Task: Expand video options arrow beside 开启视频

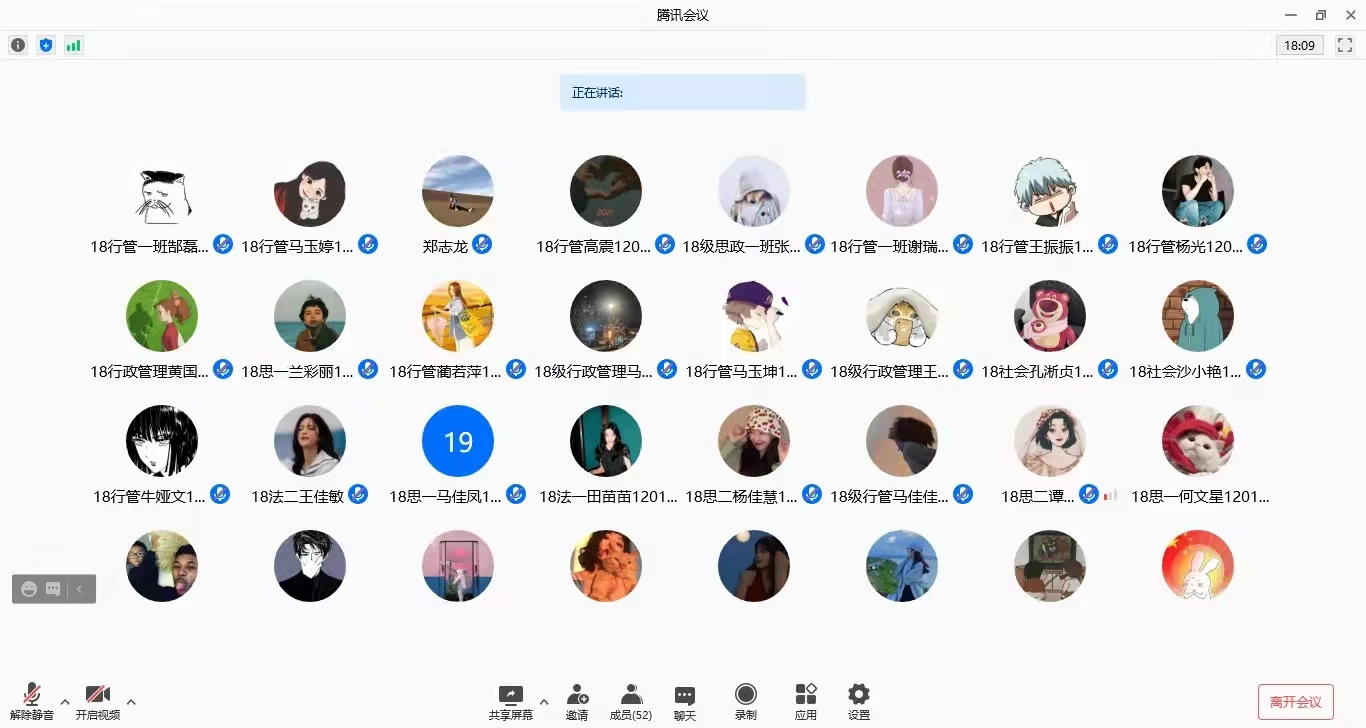Action: [131, 701]
